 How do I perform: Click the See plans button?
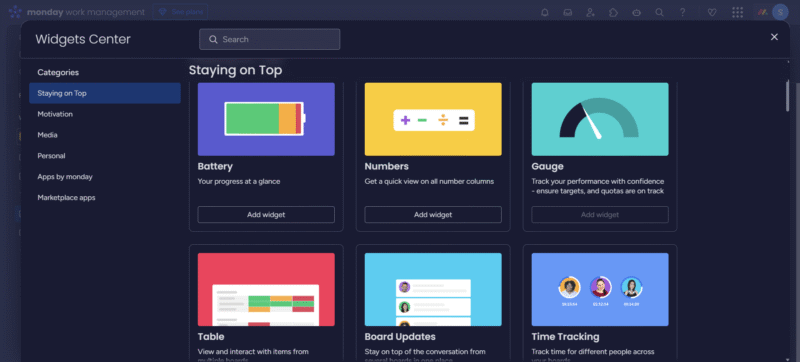[180, 12]
